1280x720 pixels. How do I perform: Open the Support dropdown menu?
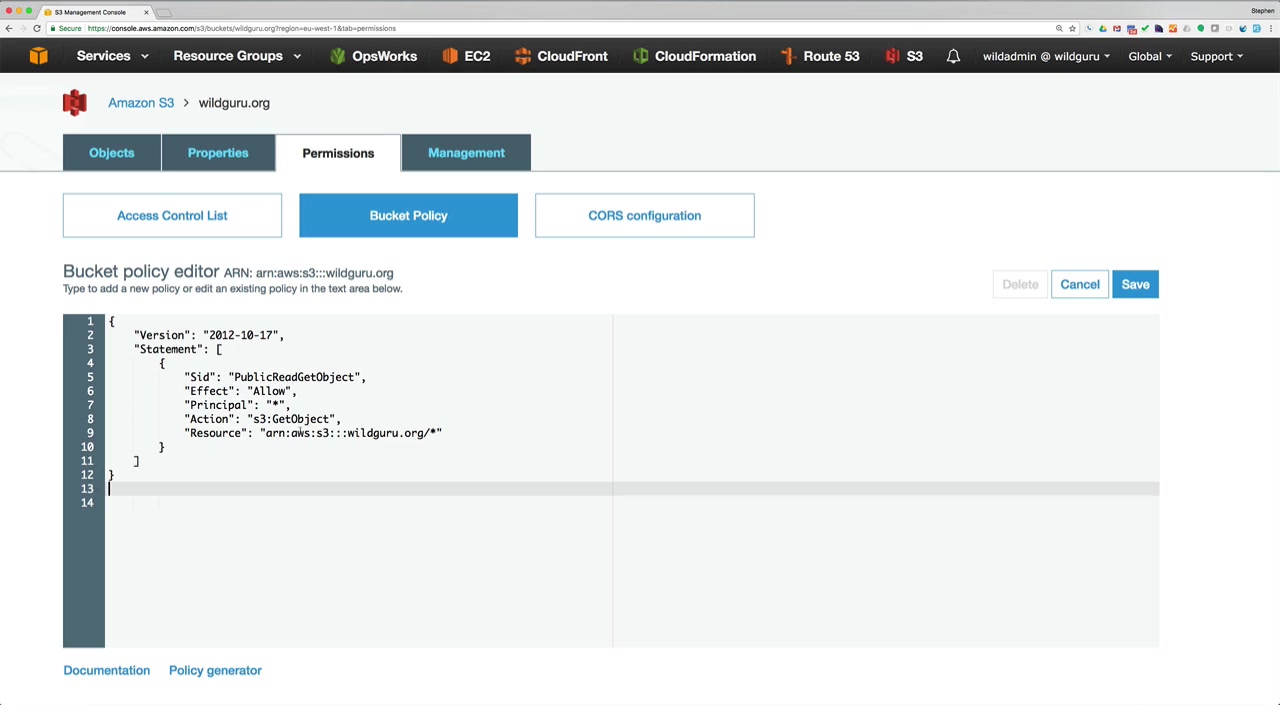1216,56
